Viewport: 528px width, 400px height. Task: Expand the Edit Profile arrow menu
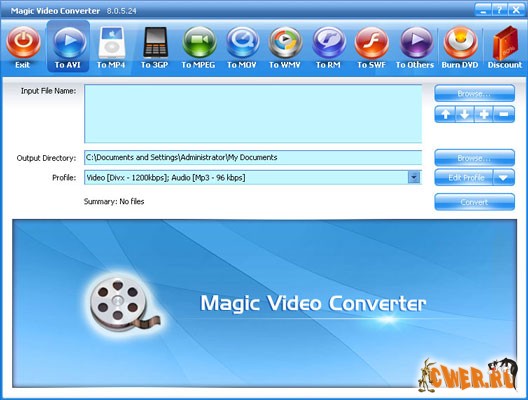click(504, 177)
